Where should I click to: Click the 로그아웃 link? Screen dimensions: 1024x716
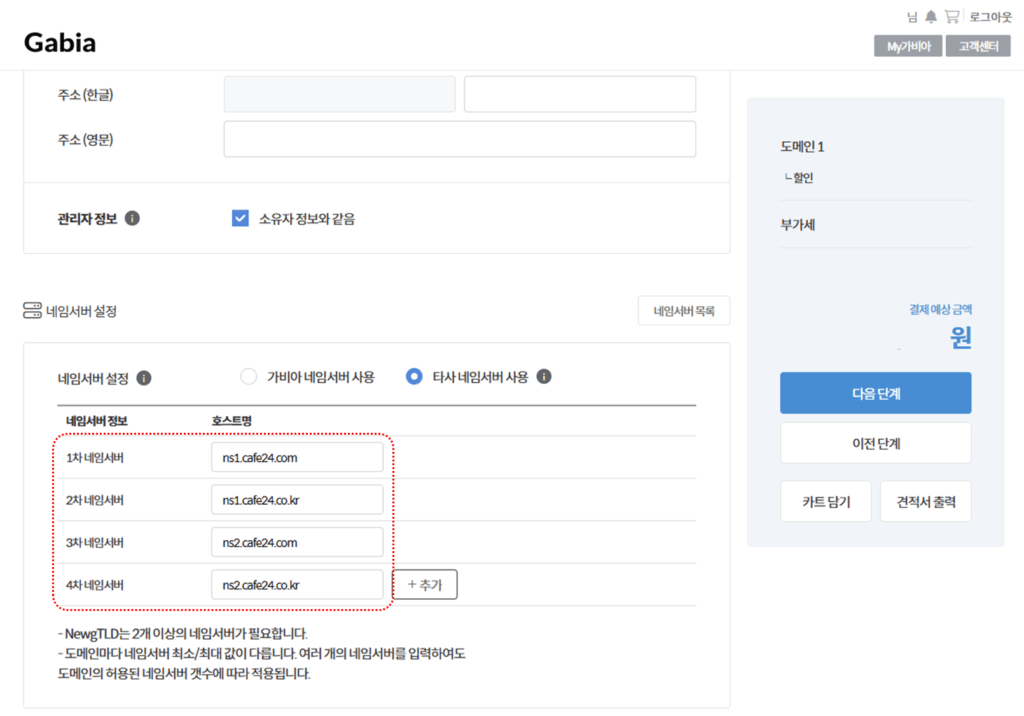pyautogui.click(x=990, y=17)
